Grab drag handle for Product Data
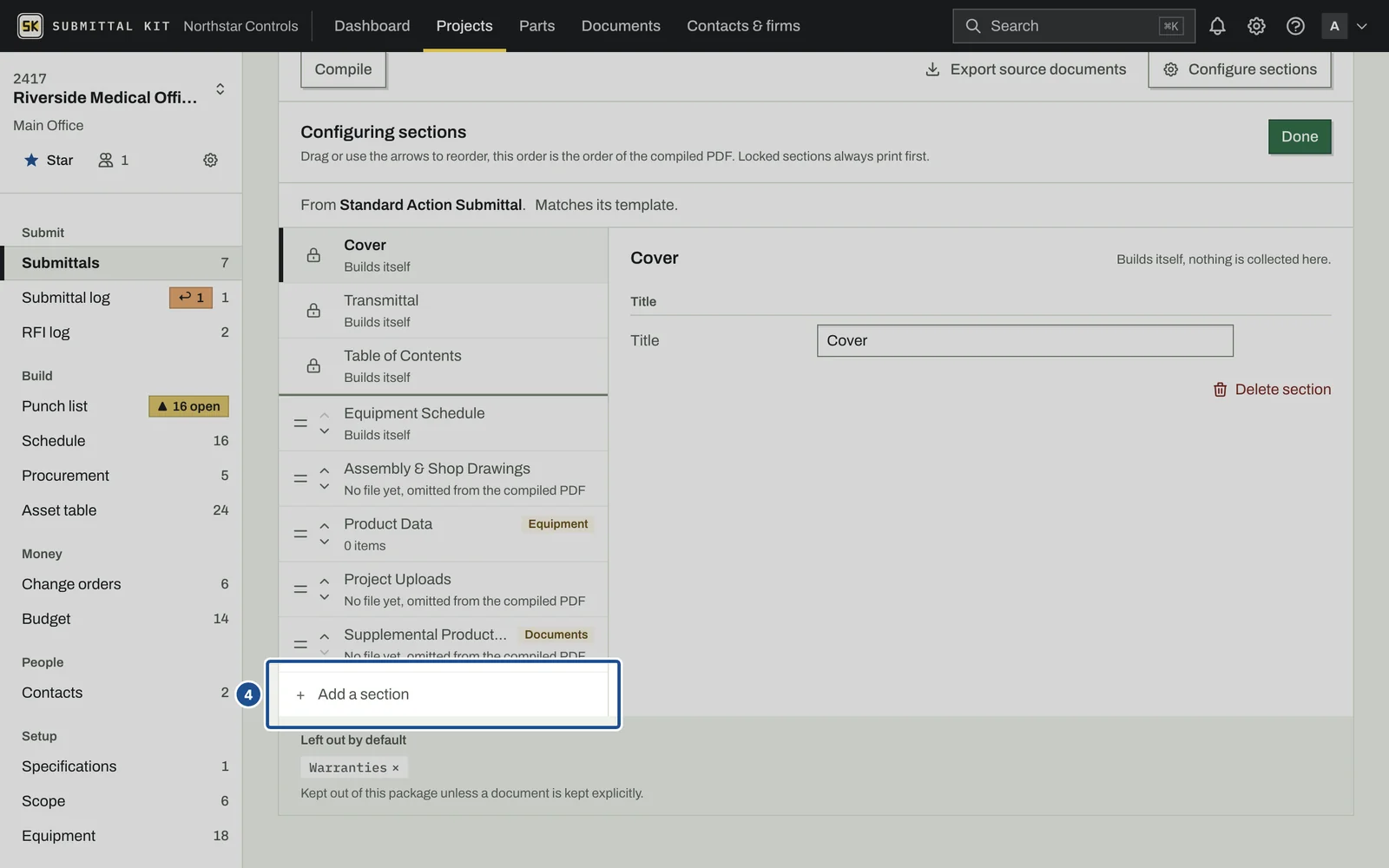 click(x=300, y=534)
